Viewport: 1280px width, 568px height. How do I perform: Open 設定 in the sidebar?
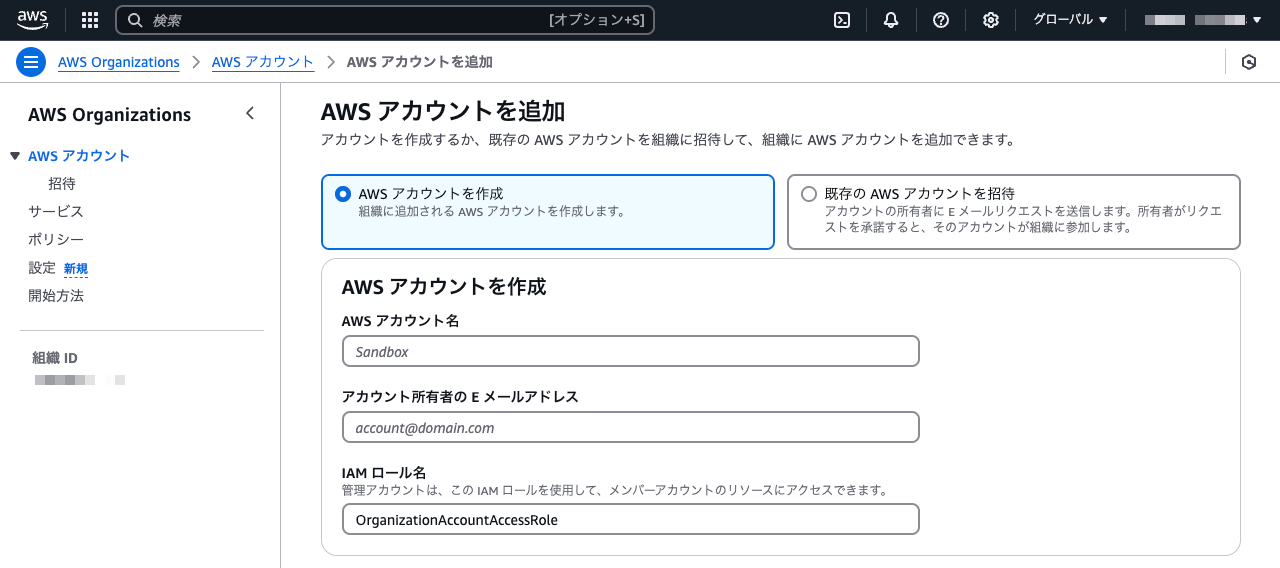click(x=42, y=268)
